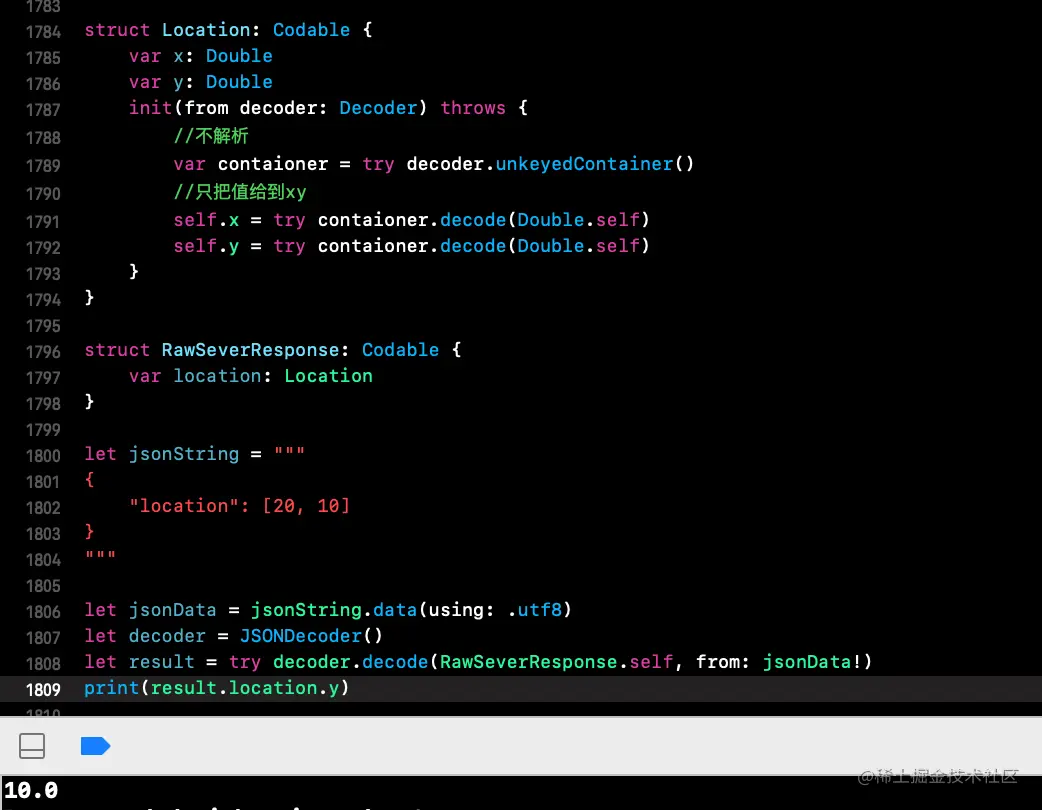The width and height of the screenshot is (1042, 810).
Task: Click line number 1809 in the gutter
Action: coord(43,689)
